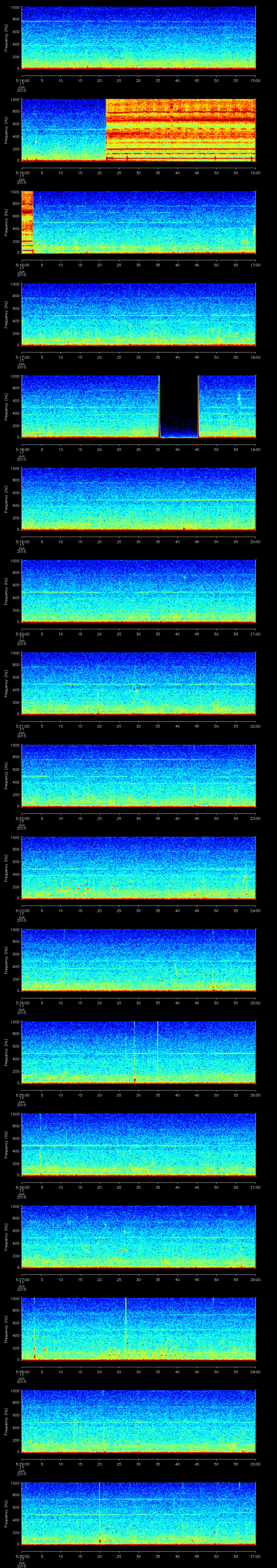
Task: Click the 22:00 end time label
Action: pyautogui.click(x=255, y=726)
